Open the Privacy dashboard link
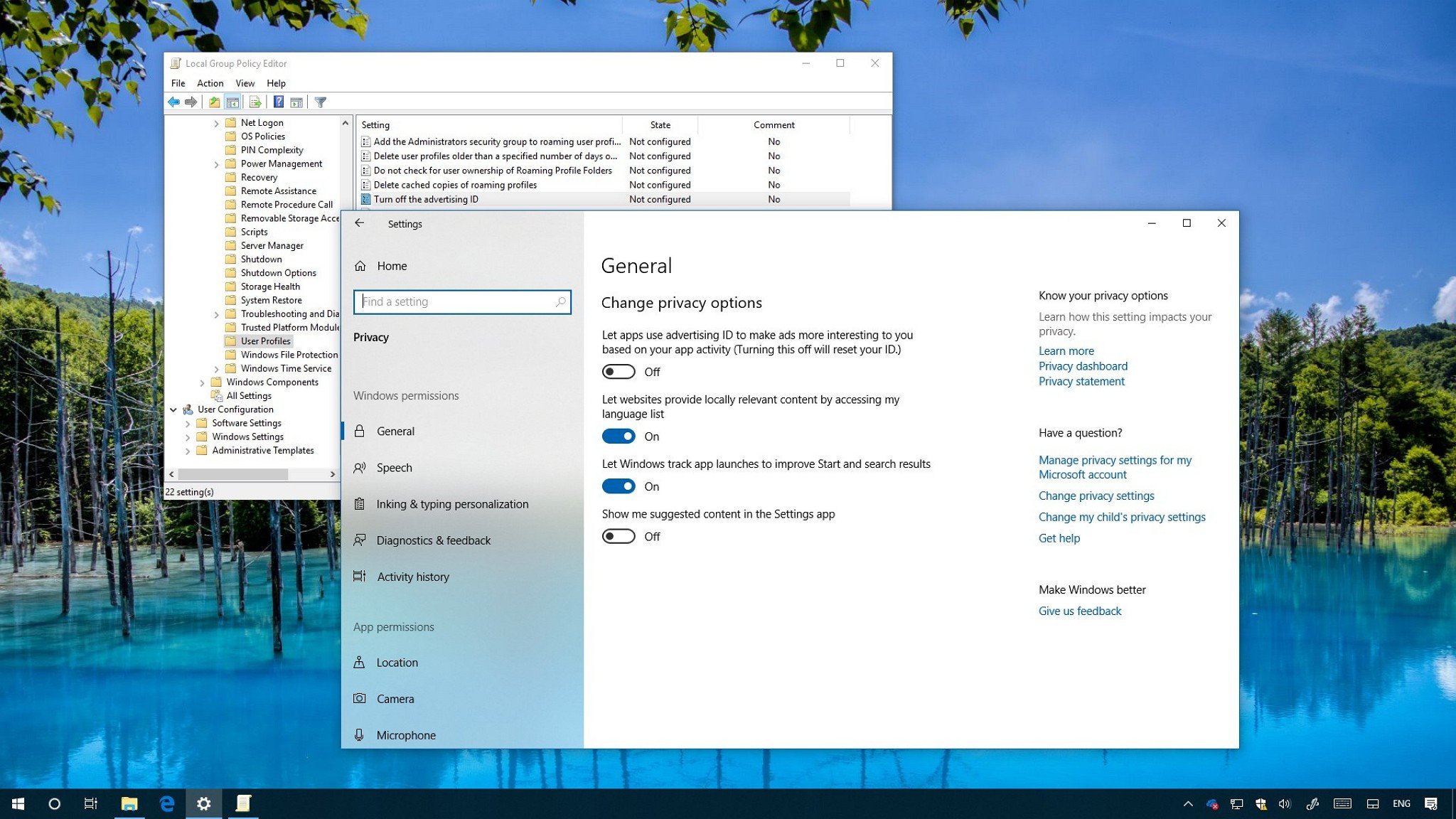The width and height of the screenshot is (1456, 819). [x=1083, y=366]
